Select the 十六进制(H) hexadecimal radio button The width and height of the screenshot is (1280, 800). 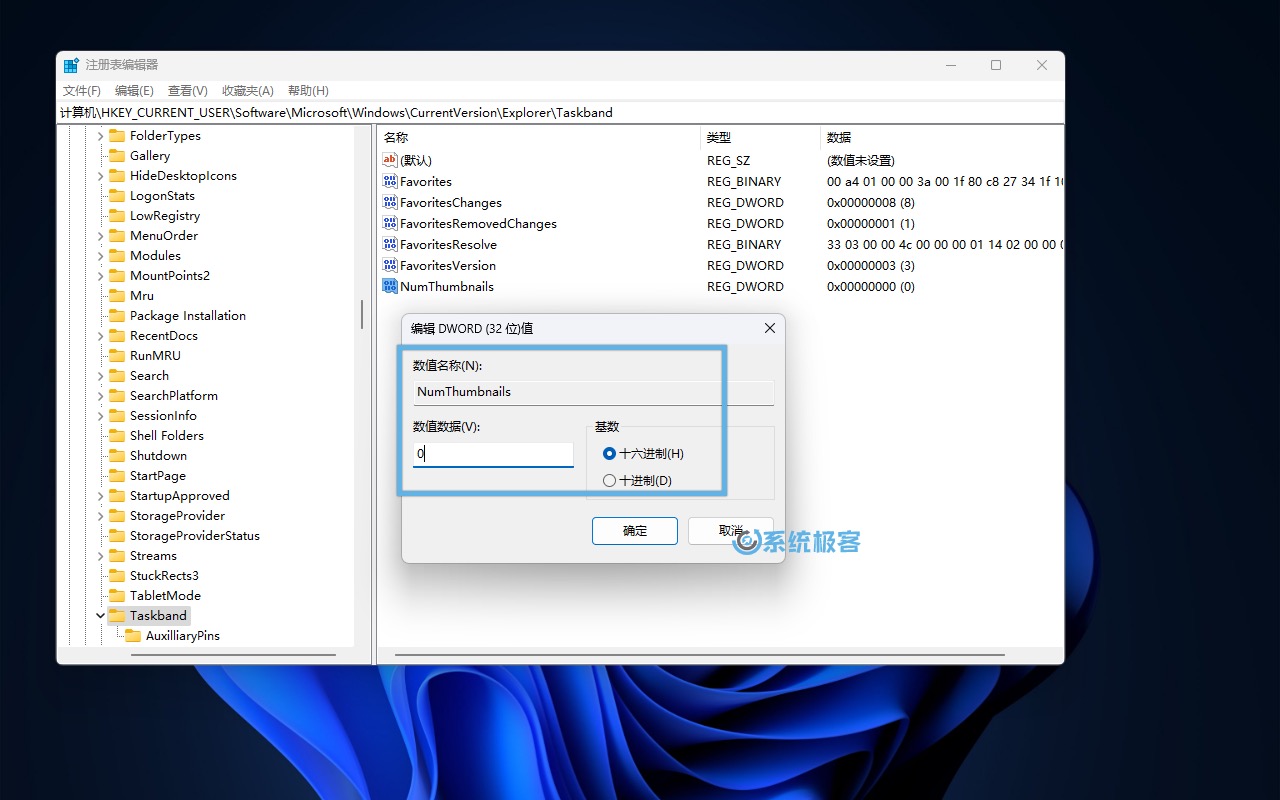(610, 454)
